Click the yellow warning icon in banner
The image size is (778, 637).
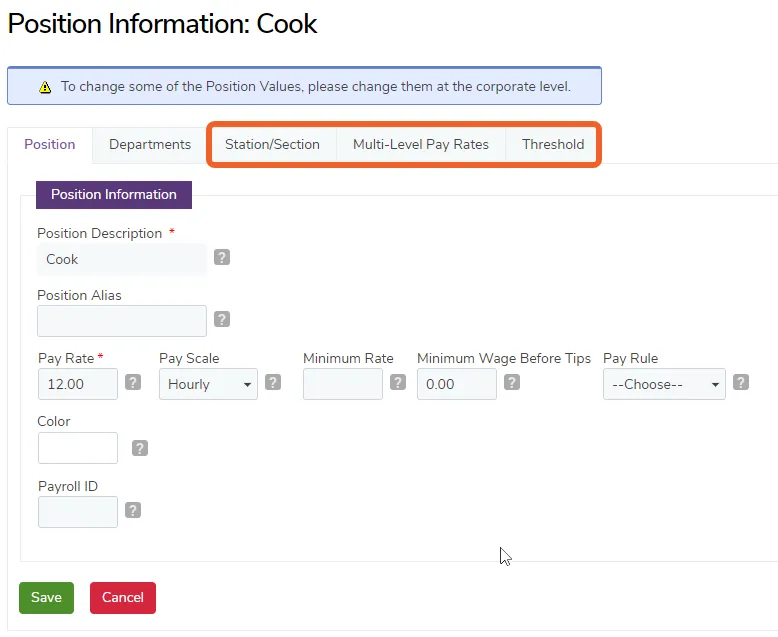[45, 87]
